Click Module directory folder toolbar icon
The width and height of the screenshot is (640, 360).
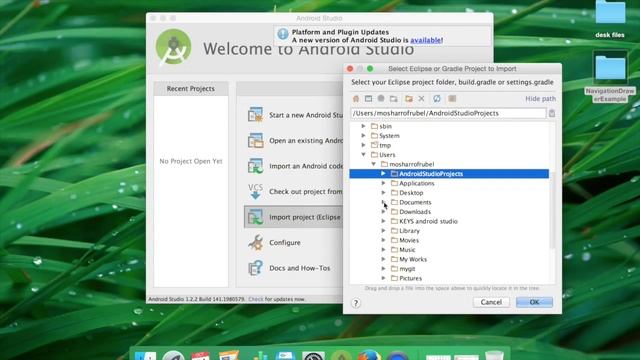[x=393, y=99]
